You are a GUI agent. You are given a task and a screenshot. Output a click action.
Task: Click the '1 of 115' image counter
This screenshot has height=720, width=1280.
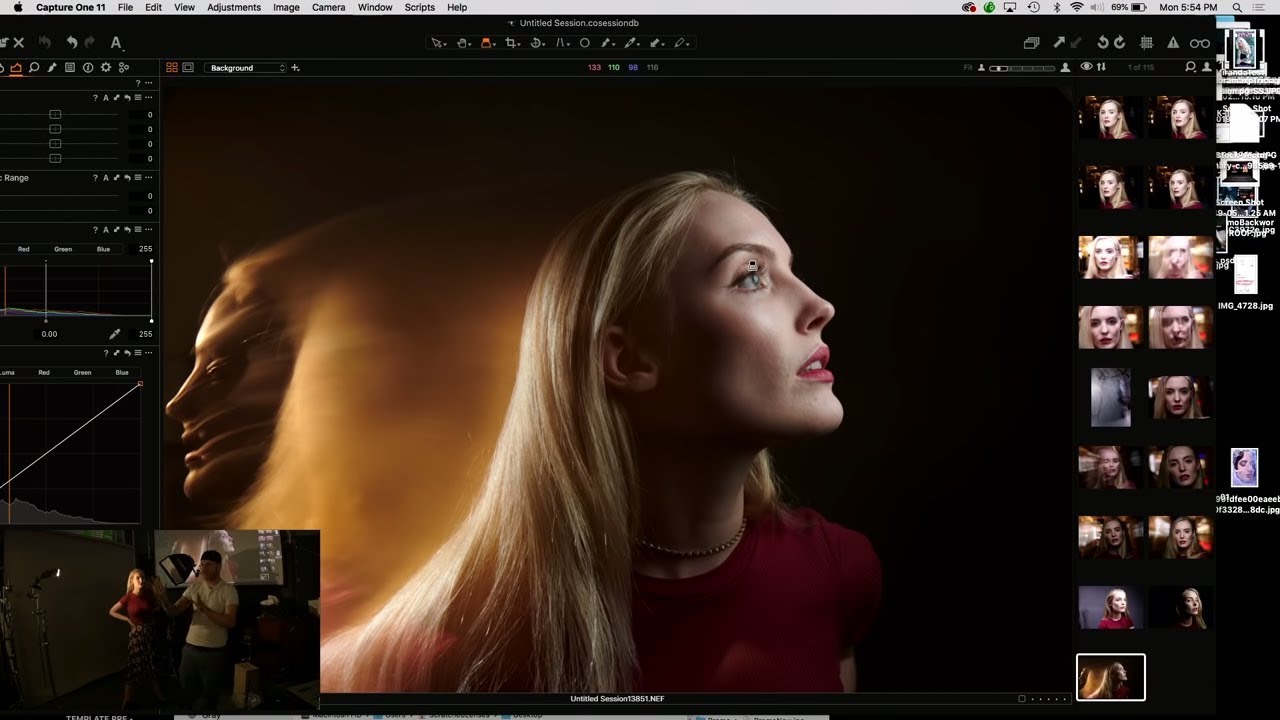(1141, 67)
